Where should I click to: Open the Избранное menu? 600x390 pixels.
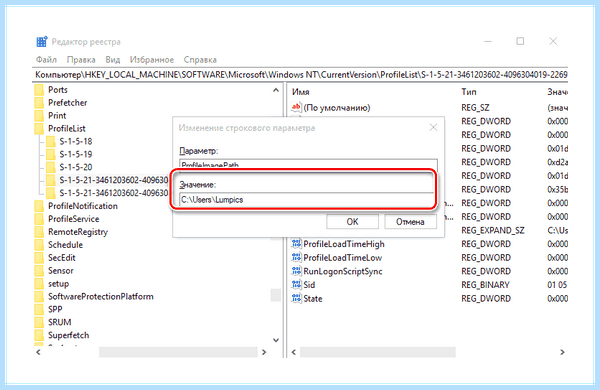pos(152,60)
